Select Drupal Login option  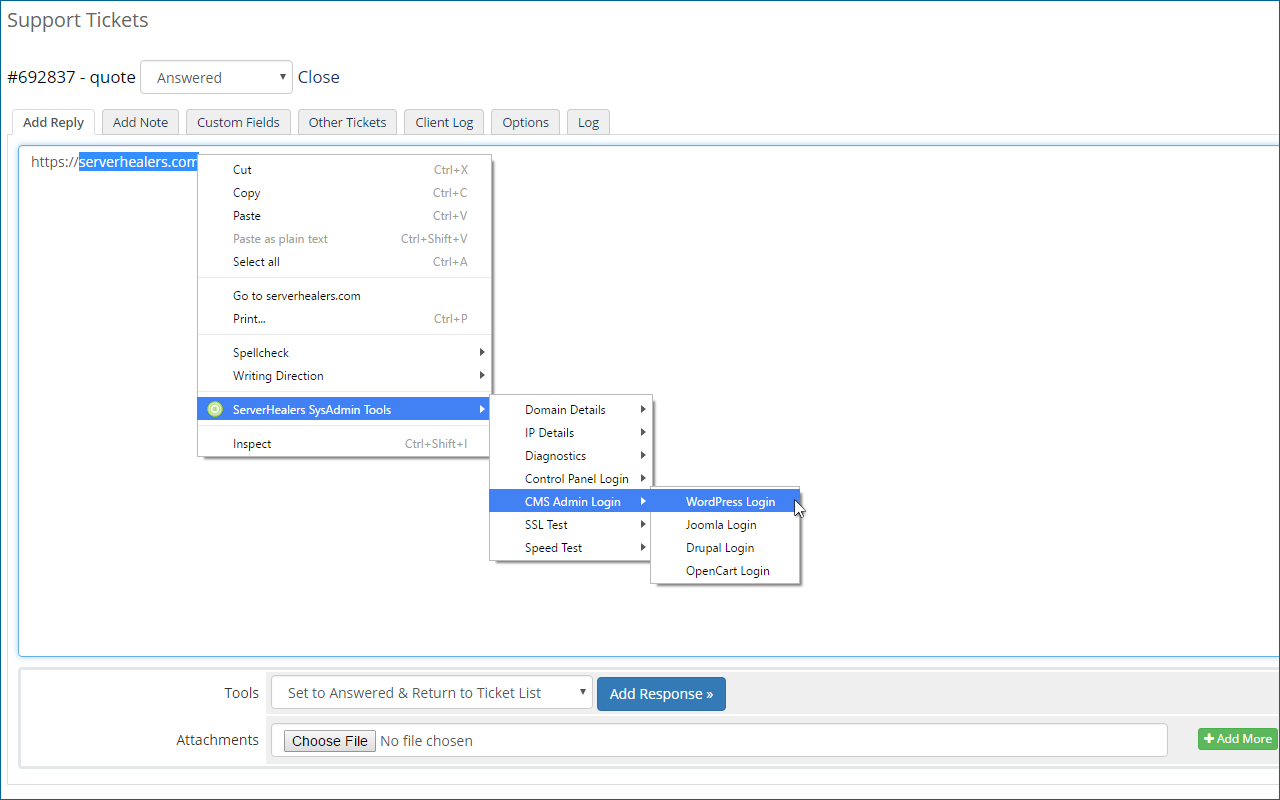click(725, 548)
